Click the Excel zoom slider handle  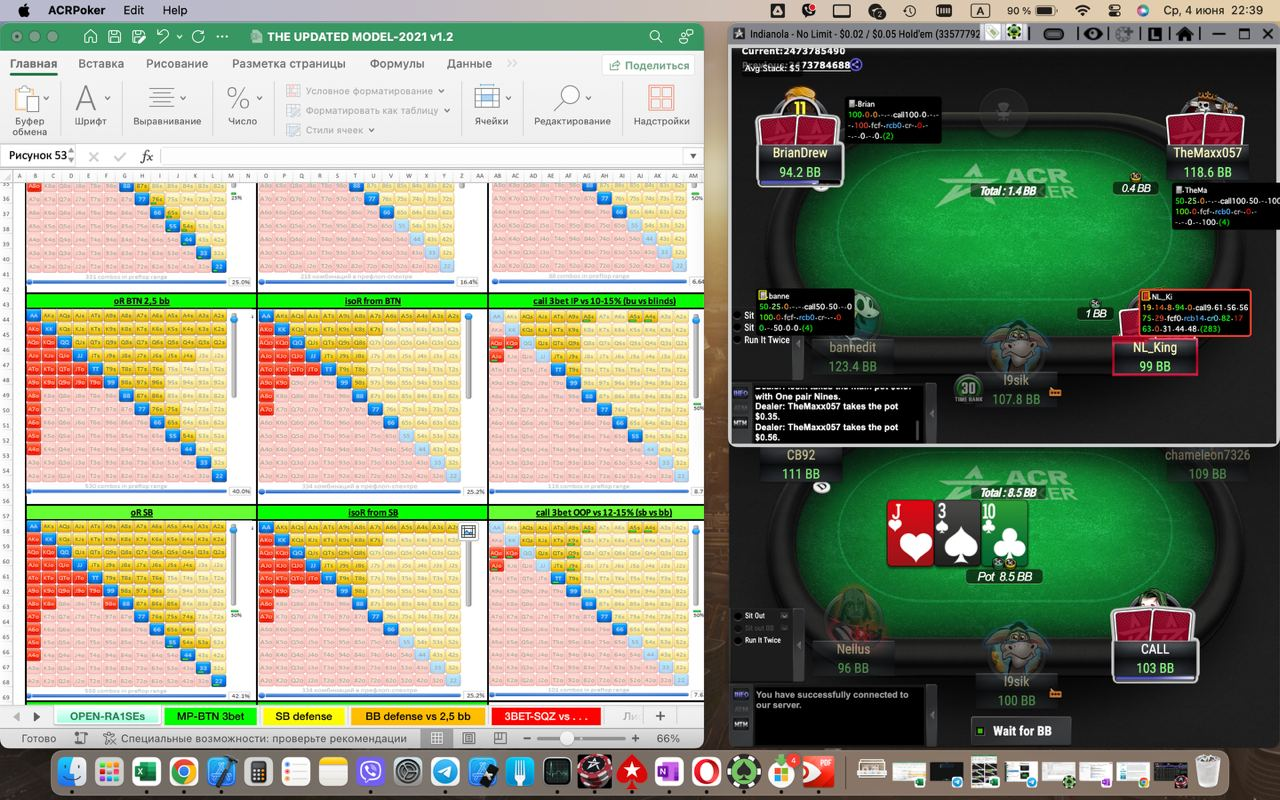567,738
